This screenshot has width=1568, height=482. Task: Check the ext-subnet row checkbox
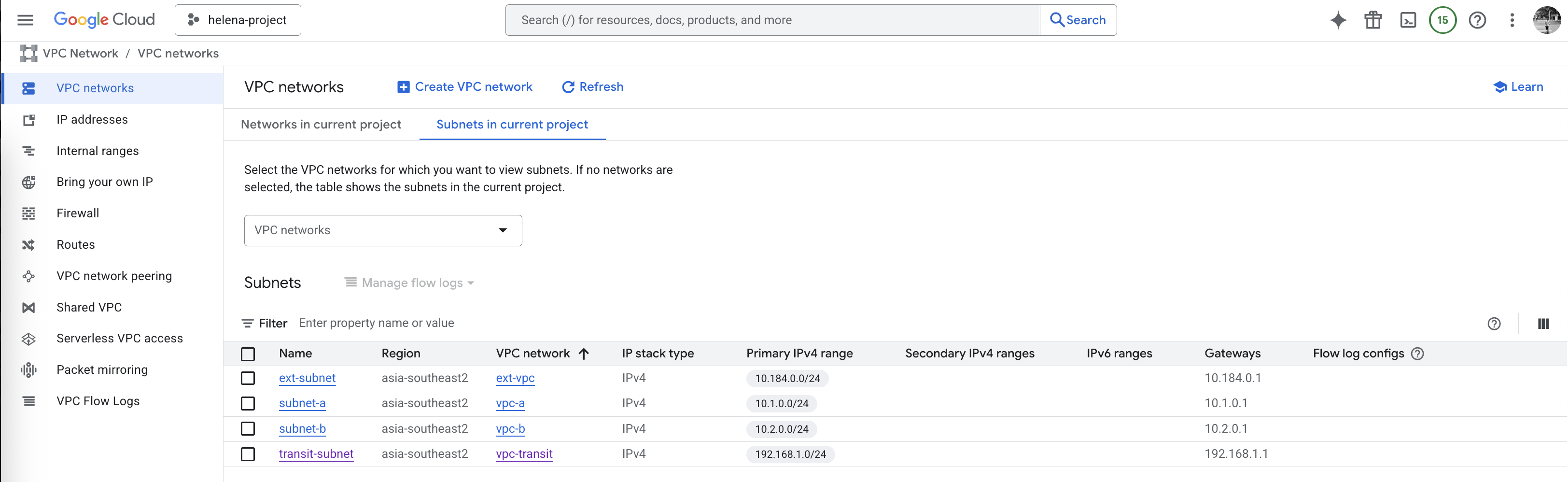[248, 379]
